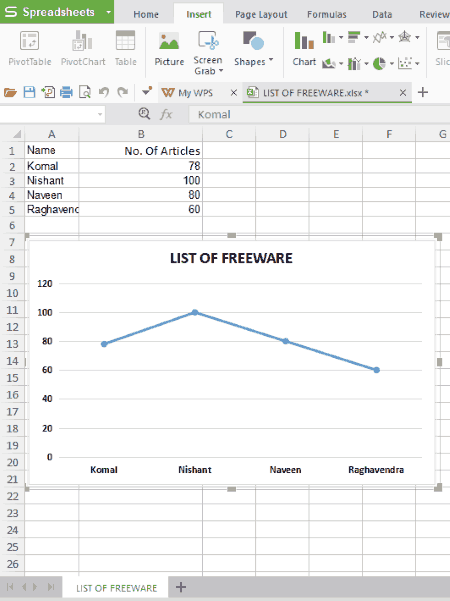The image size is (450, 601).
Task: Expand the bar chart dropdown arrow
Action: [x=366, y=38]
